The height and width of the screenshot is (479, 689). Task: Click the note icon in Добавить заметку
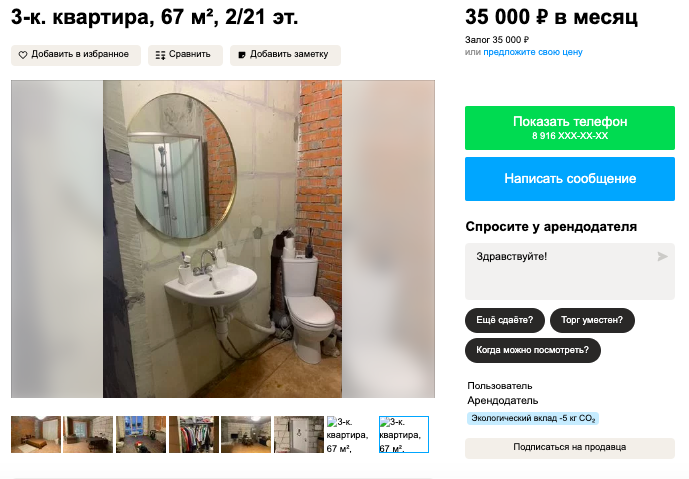point(241,55)
